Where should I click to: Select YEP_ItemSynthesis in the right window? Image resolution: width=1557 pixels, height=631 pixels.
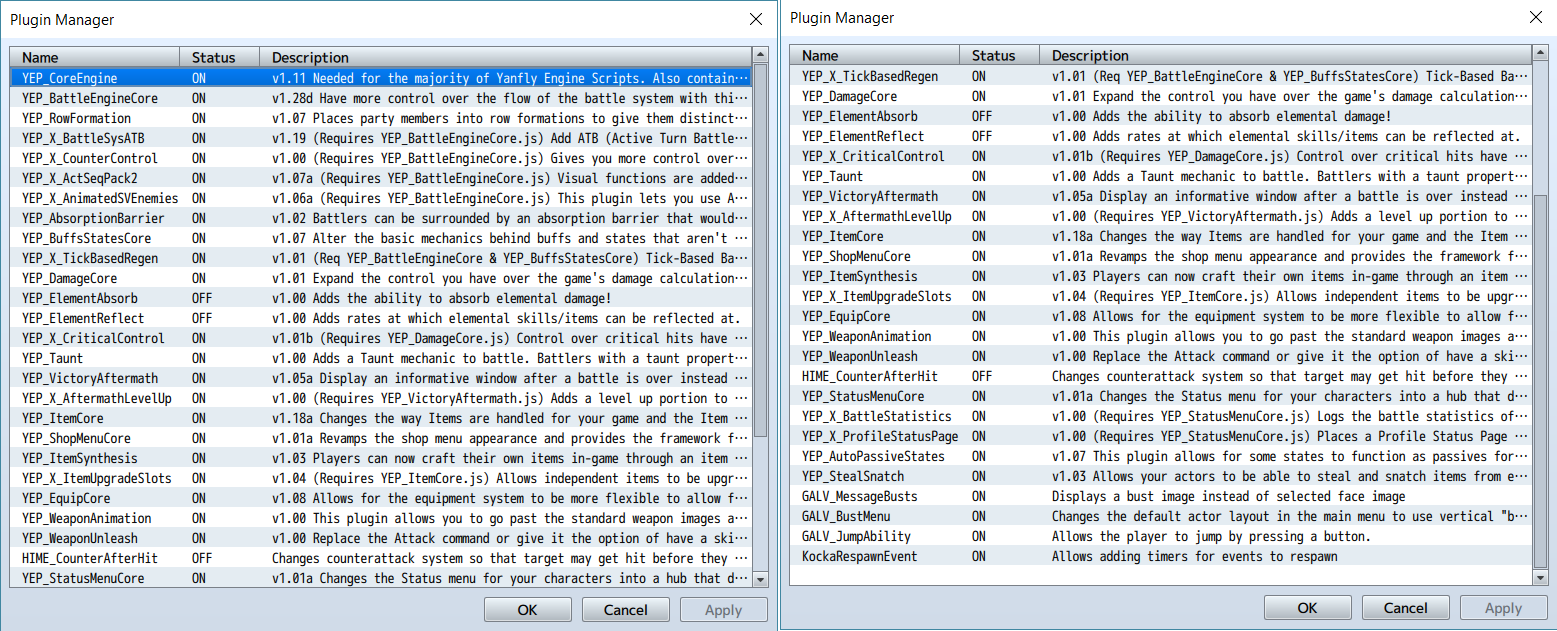1161,276
